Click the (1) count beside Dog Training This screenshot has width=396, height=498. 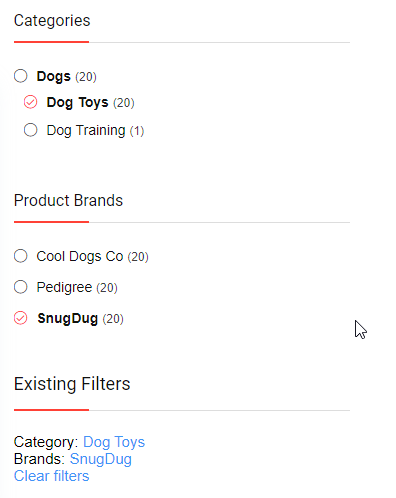coord(137,131)
